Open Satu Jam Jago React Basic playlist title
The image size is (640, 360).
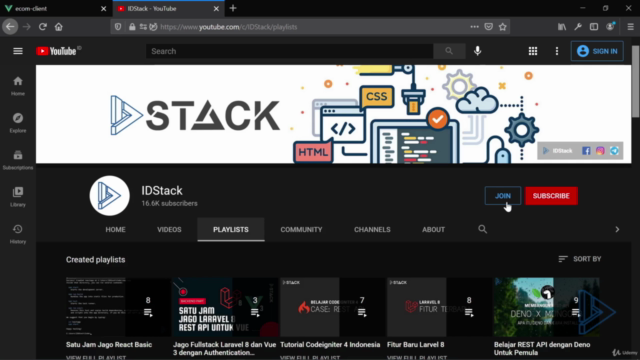pos(109,344)
